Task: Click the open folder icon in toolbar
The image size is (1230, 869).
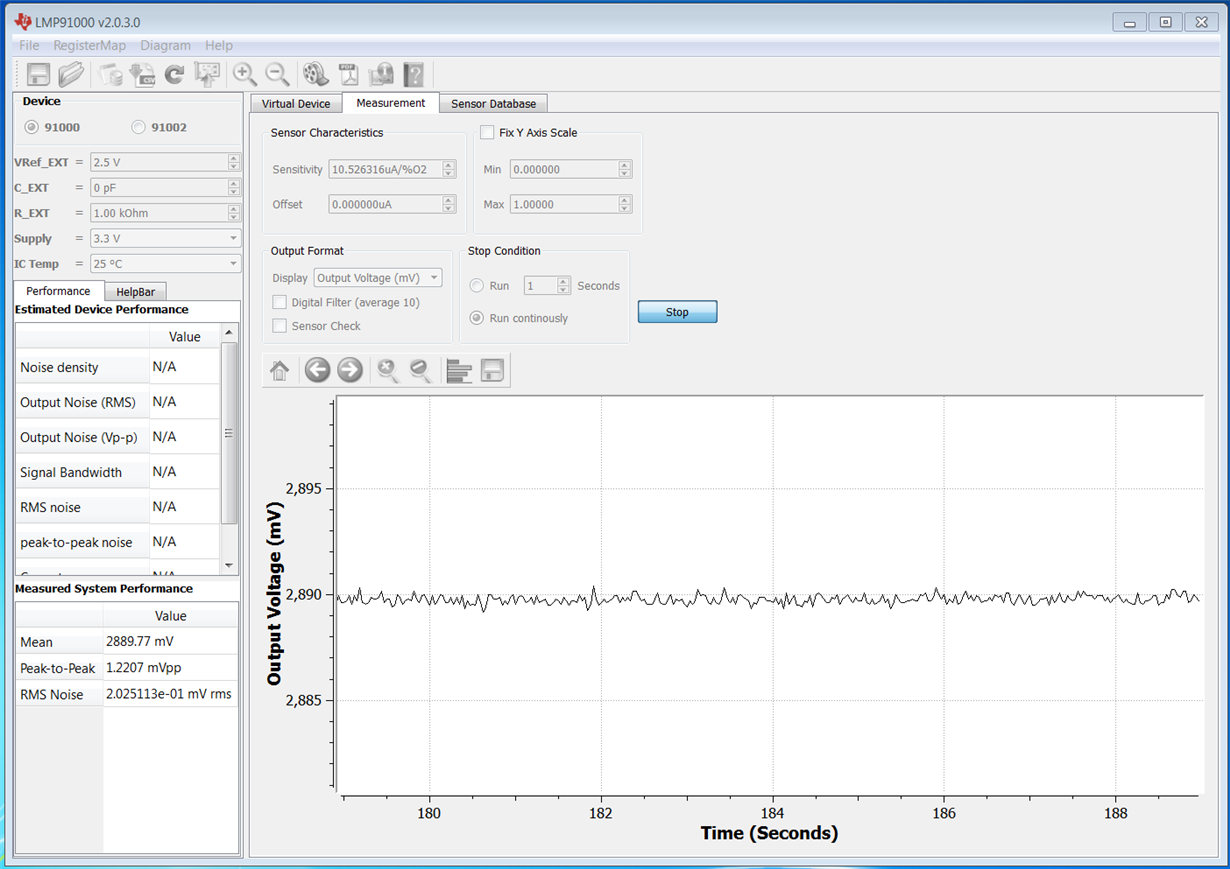Action: pyautogui.click(x=71, y=74)
